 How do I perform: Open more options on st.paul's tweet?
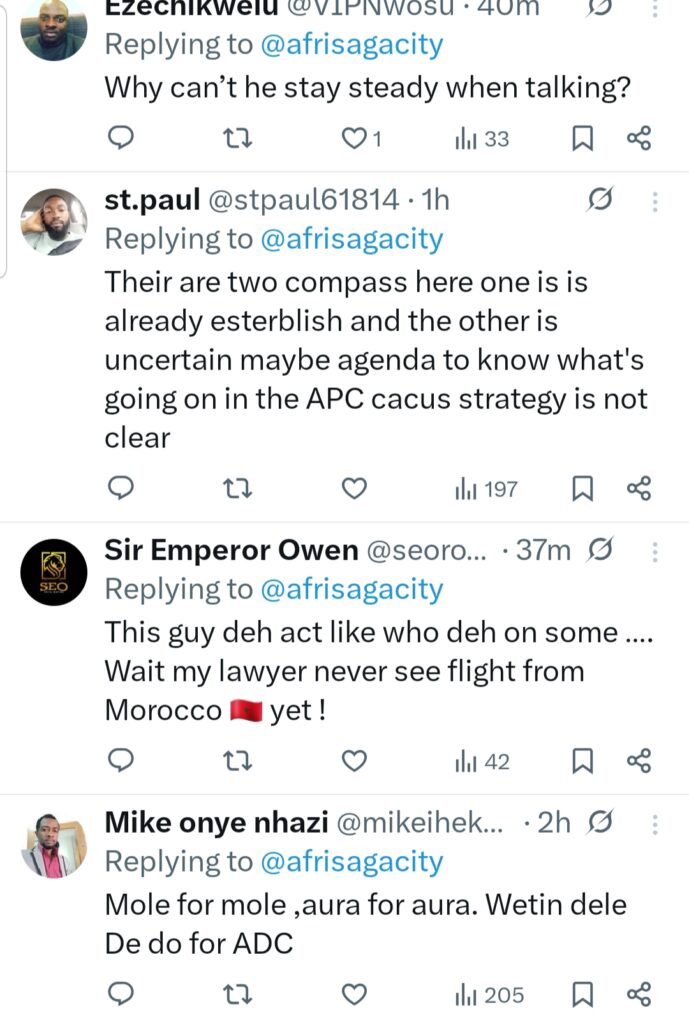coord(656,202)
